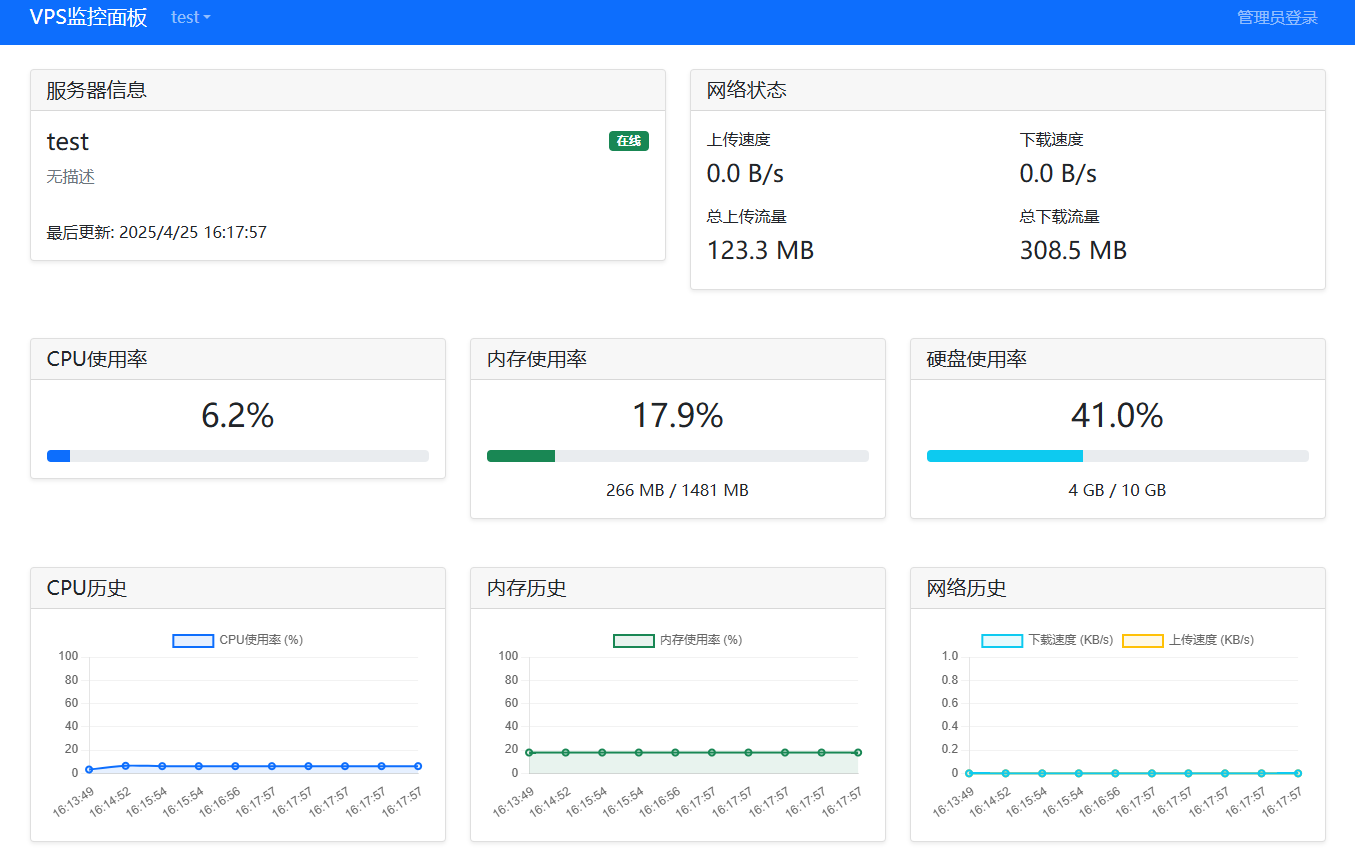
Task: Click the 服务器信息 card header
Action: point(348,90)
